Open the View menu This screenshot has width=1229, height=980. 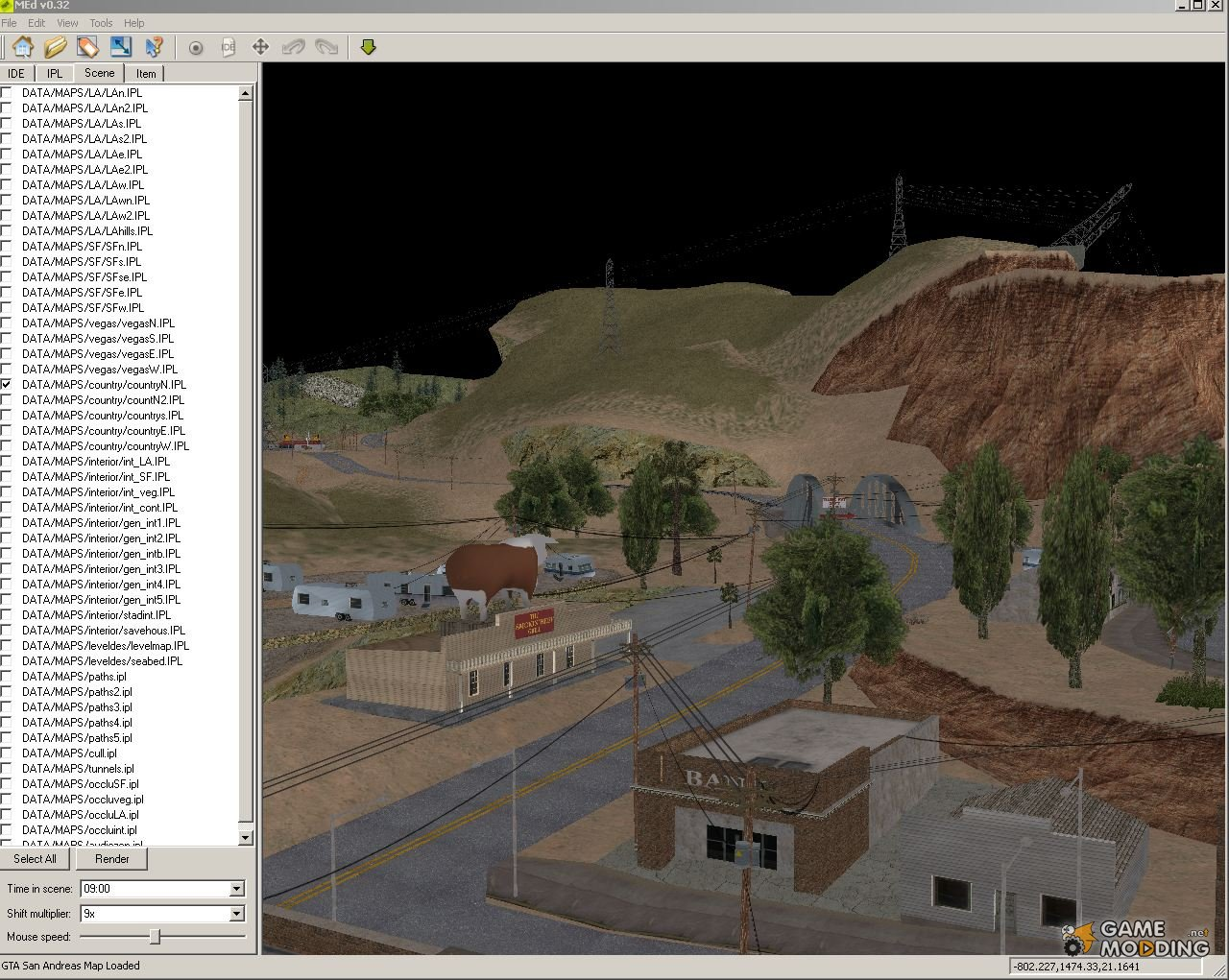[67, 23]
